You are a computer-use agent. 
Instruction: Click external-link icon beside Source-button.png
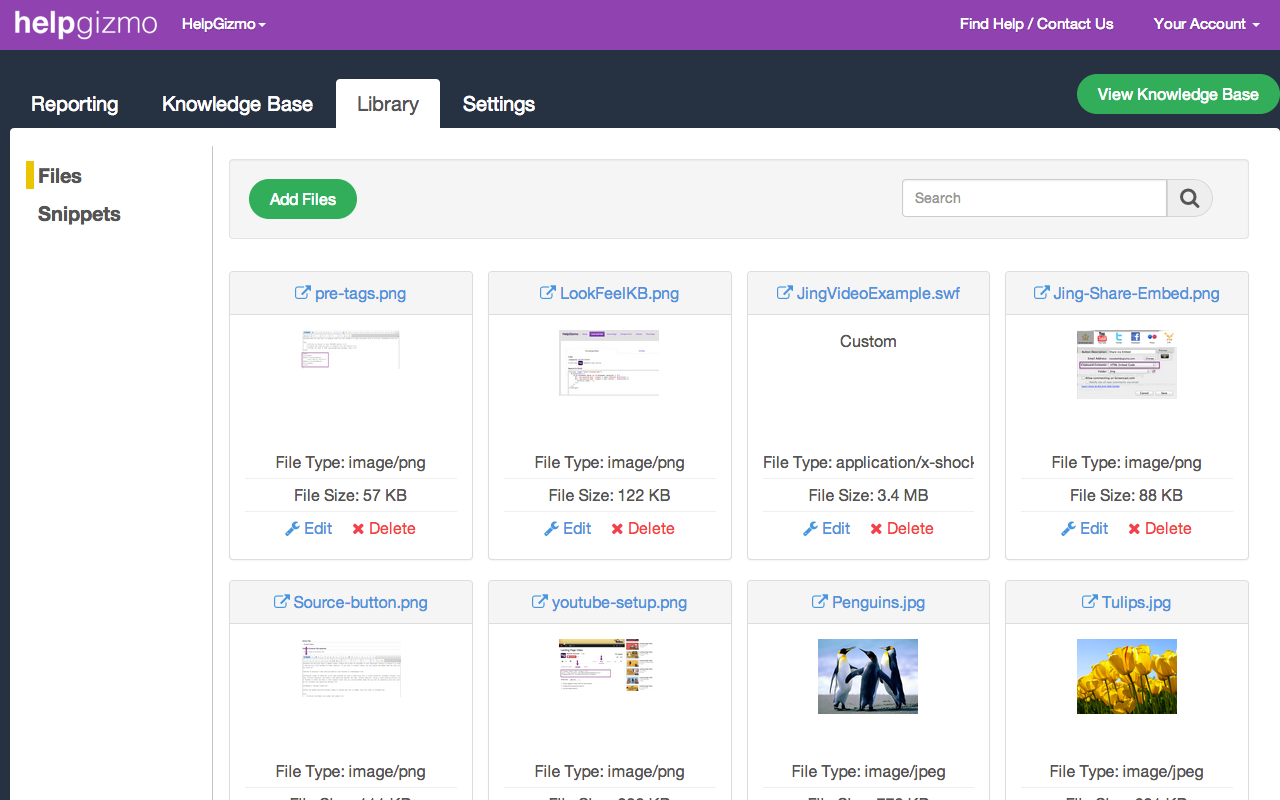click(281, 602)
